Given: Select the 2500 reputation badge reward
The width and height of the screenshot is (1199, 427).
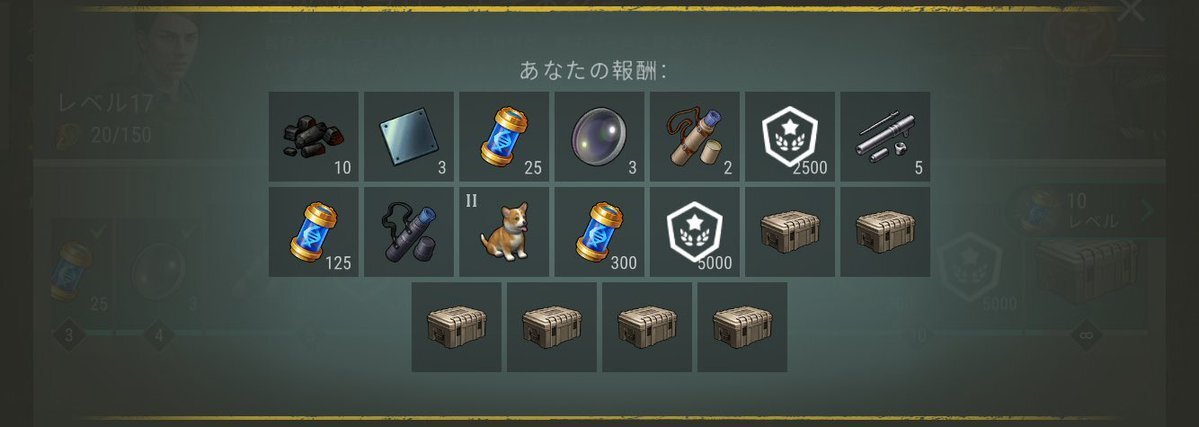Looking at the screenshot, I should click(x=790, y=137).
